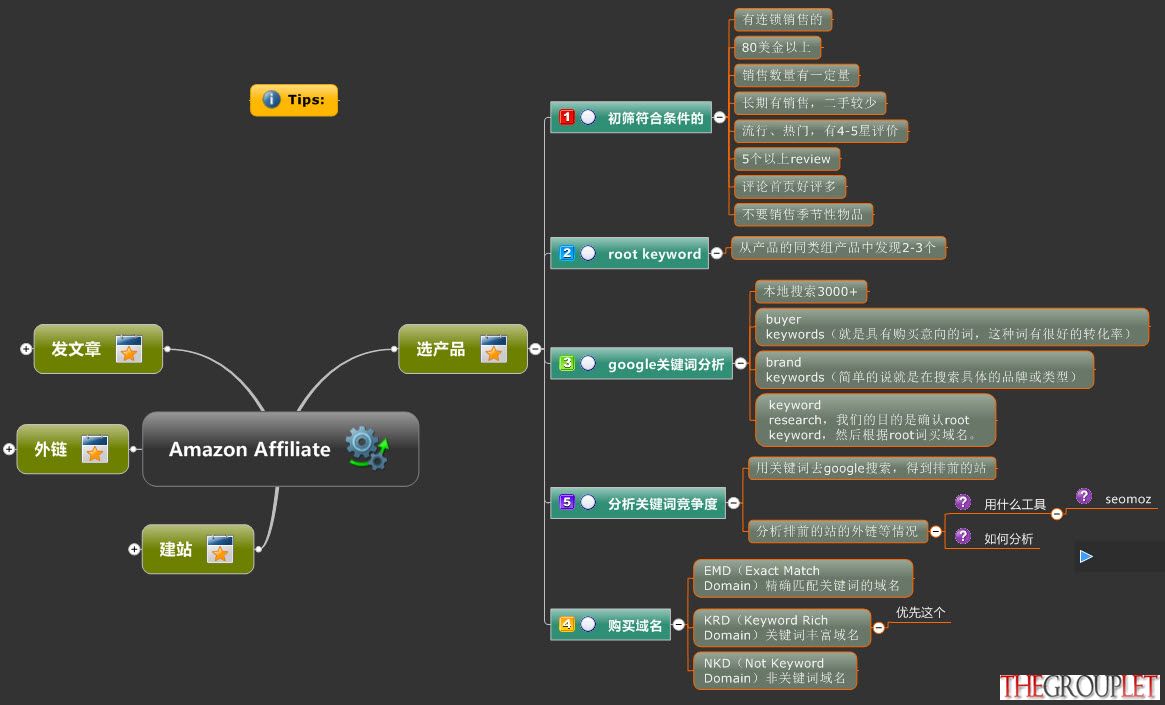This screenshot has width=1165, height=705.
Task: Click the buyer keywords subtopic
Action: (952, 327)
